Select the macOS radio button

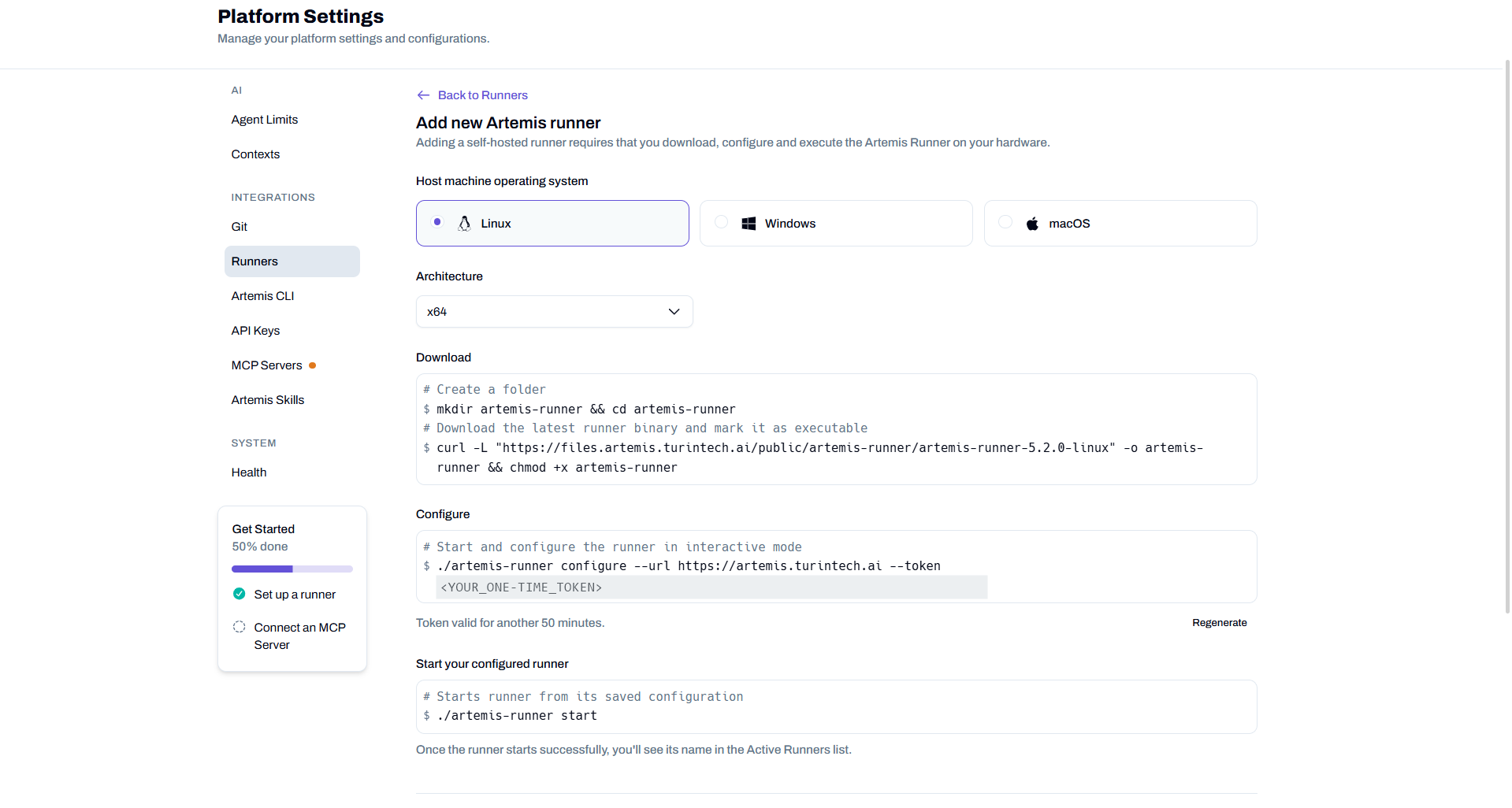click(x=1005, y=222)
